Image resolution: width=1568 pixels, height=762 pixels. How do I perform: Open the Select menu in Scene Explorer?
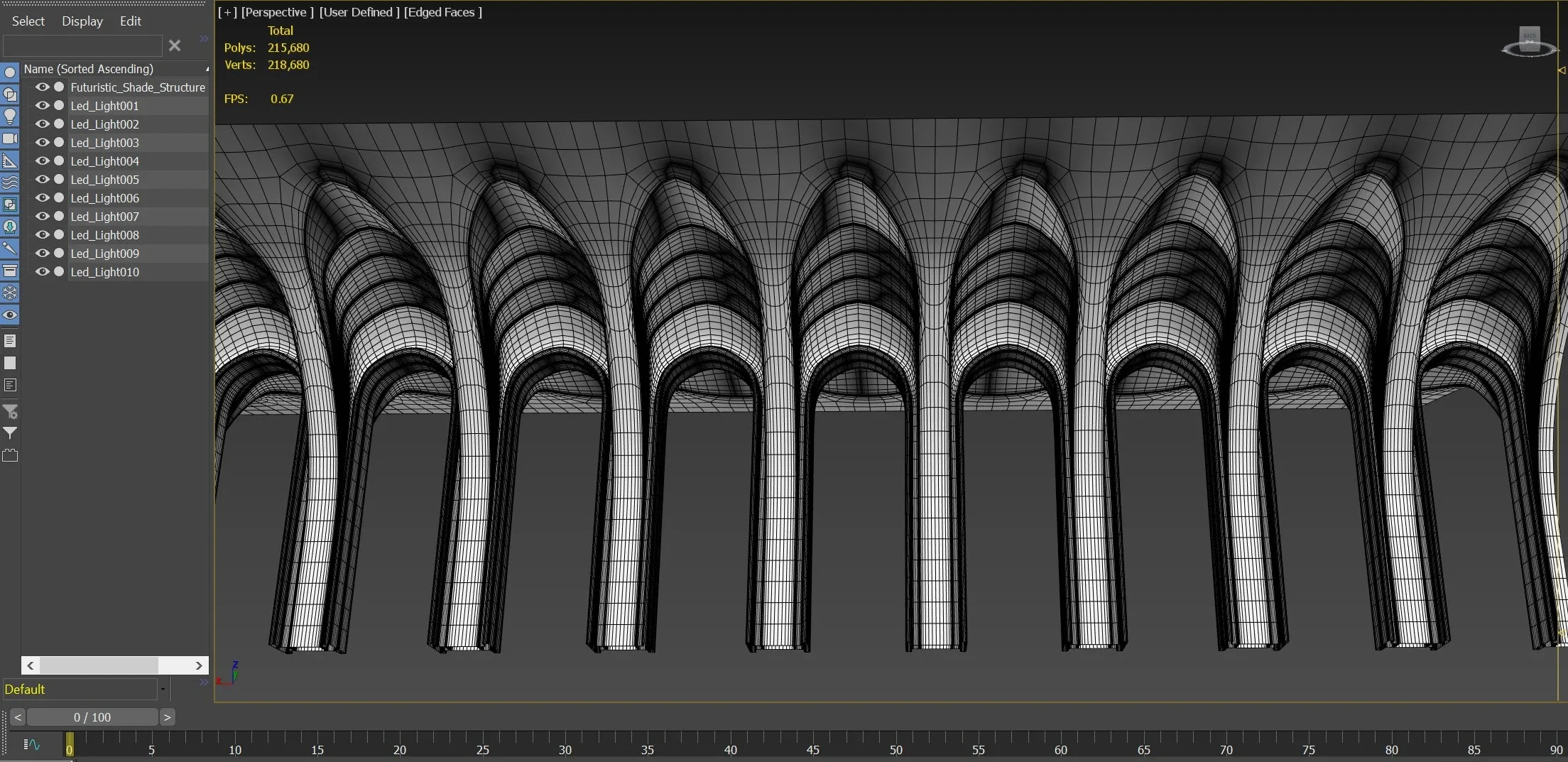click(28, 21)
